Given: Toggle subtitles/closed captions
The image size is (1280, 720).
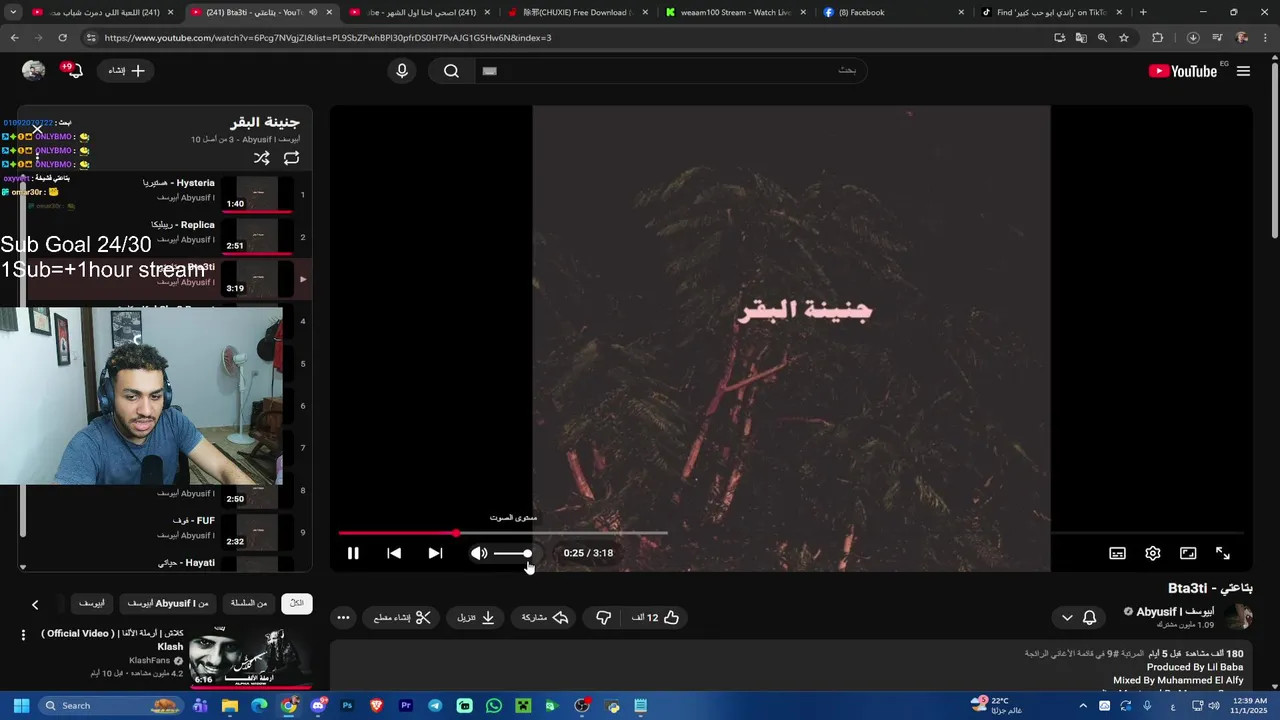Looking at the screenshot, I should click(1117, 553).
